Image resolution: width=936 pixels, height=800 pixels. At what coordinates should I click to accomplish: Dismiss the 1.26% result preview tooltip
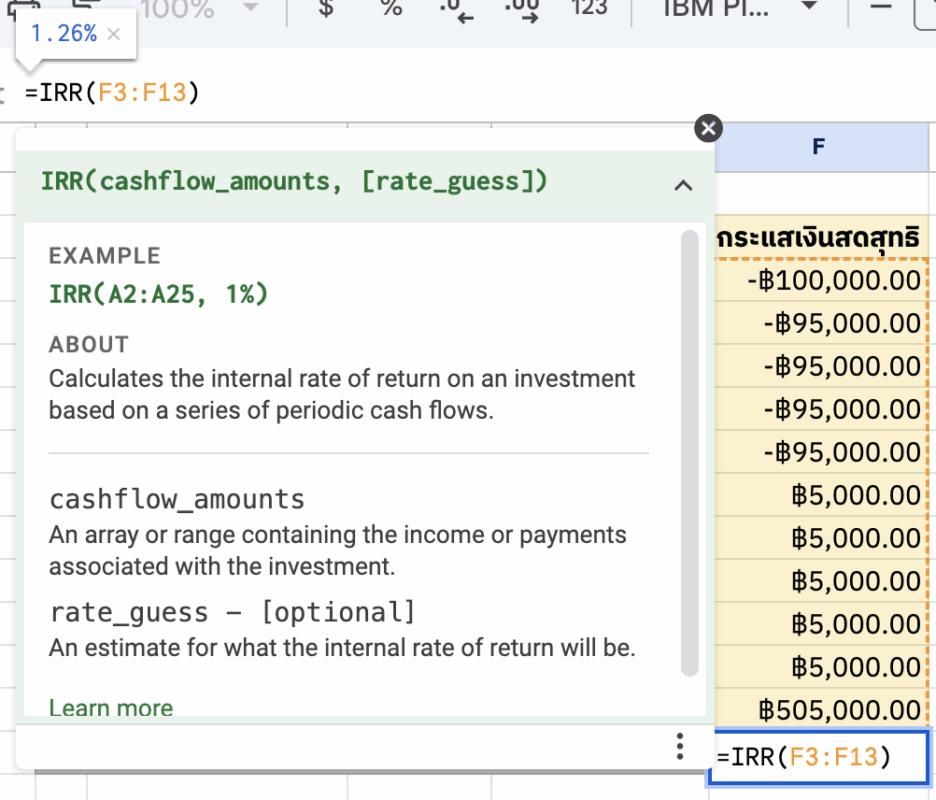click(113, 34)
